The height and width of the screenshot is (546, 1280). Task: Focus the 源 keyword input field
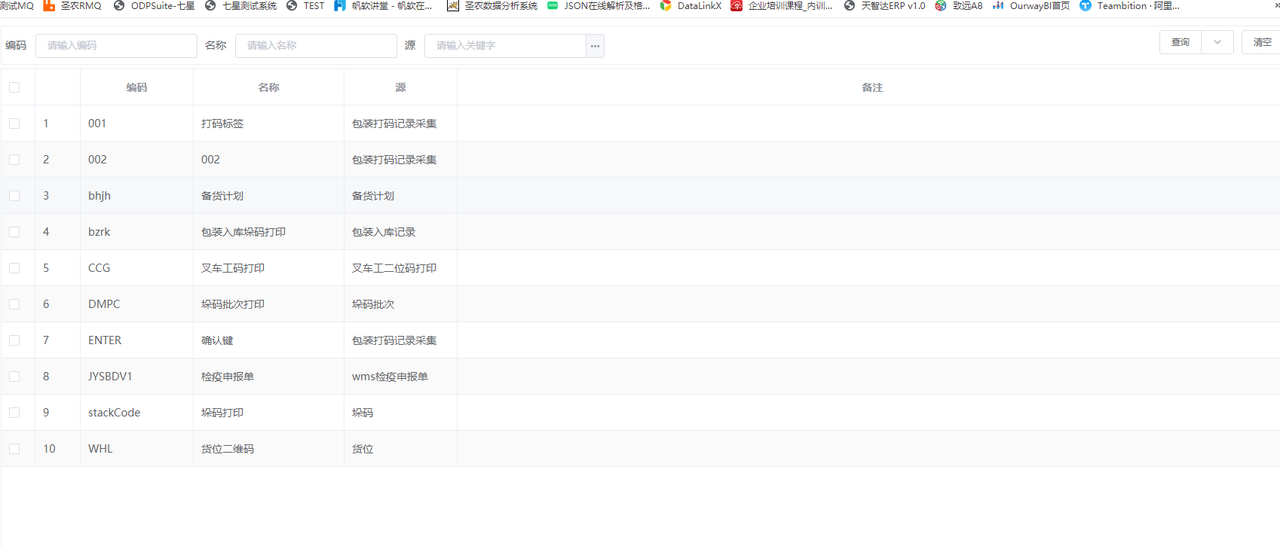click(505, 46)
